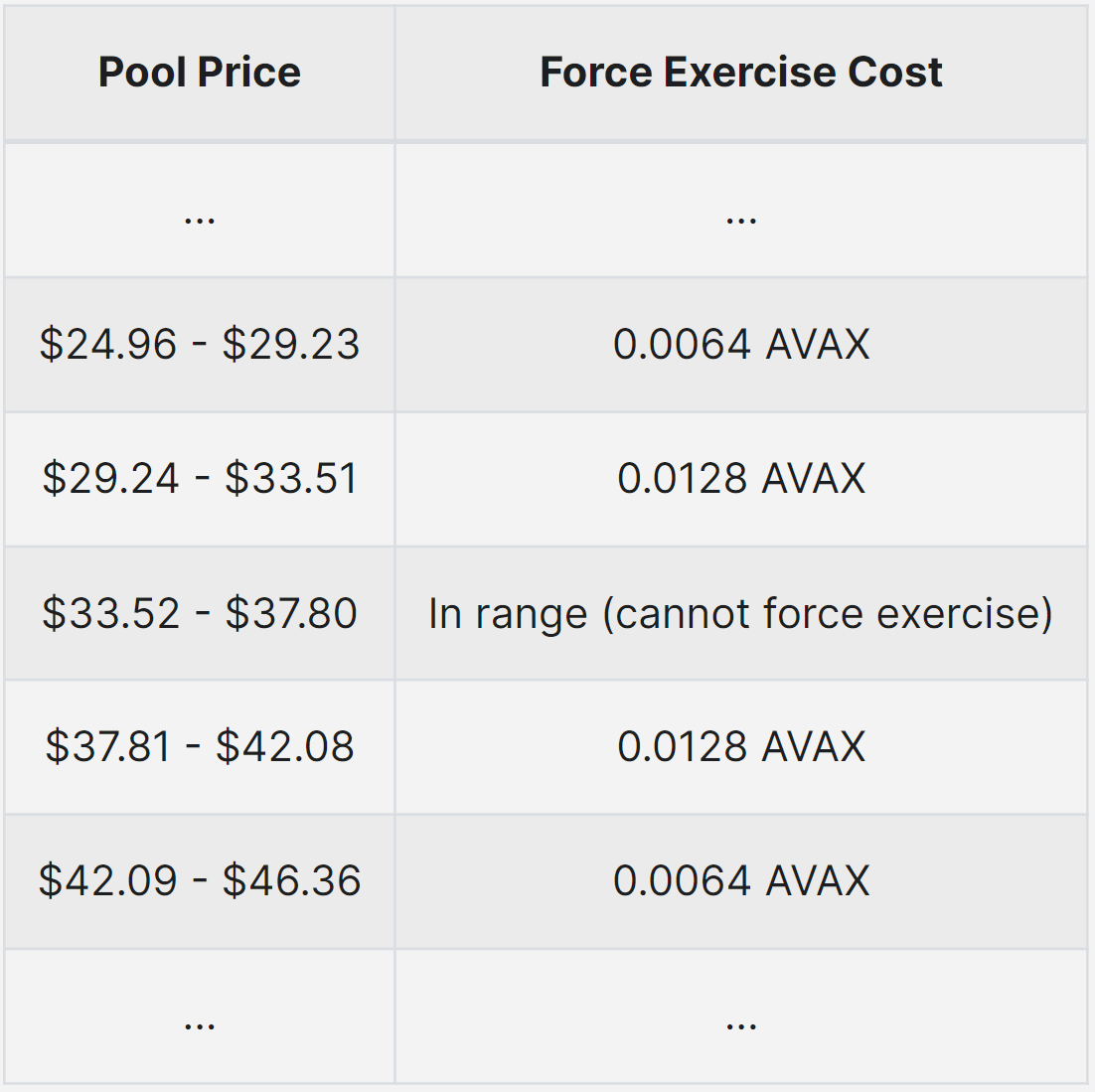Select the top ellipsis under Force Exercise Cost
The image size is (1095, 1092).
click(741, 218)
